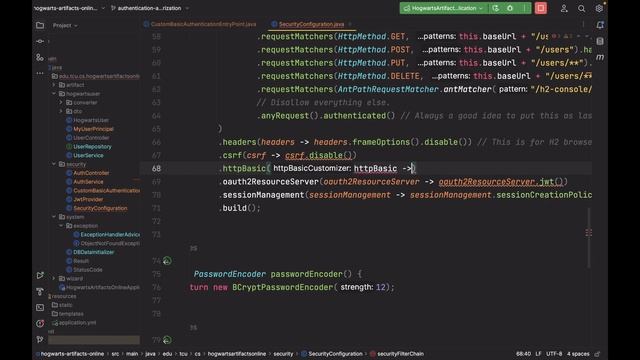Click hogwarts-artifacts-online breadcrumb
640x360 pixels.
[72, 354]
